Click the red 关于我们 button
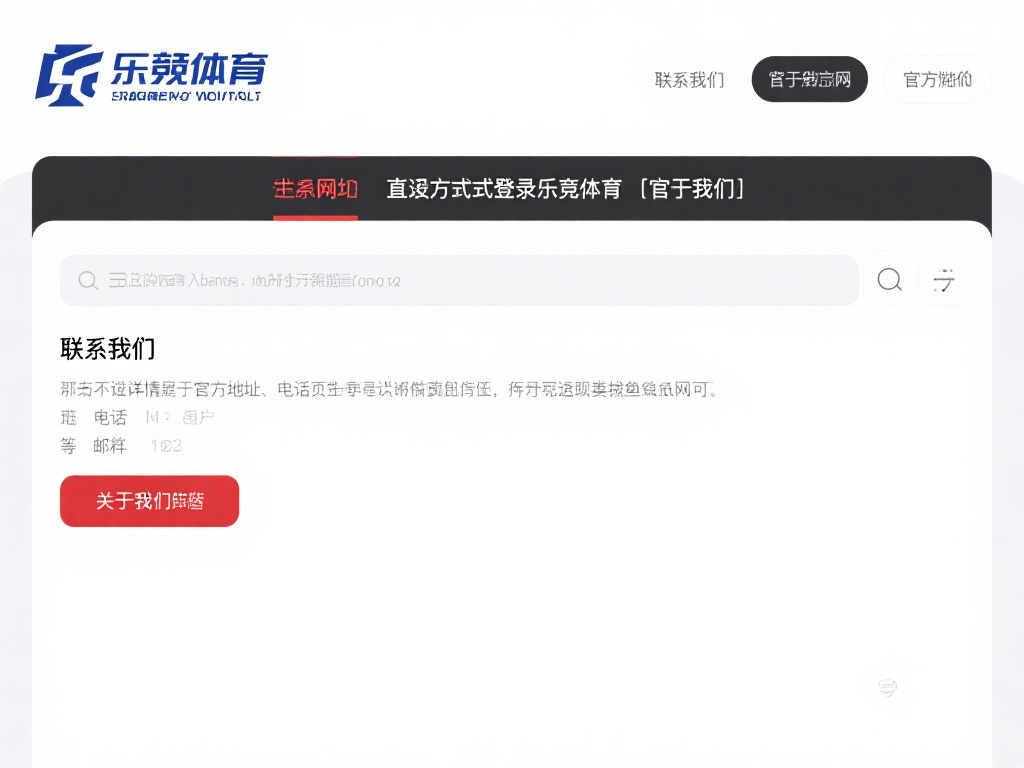 [148, 500]
